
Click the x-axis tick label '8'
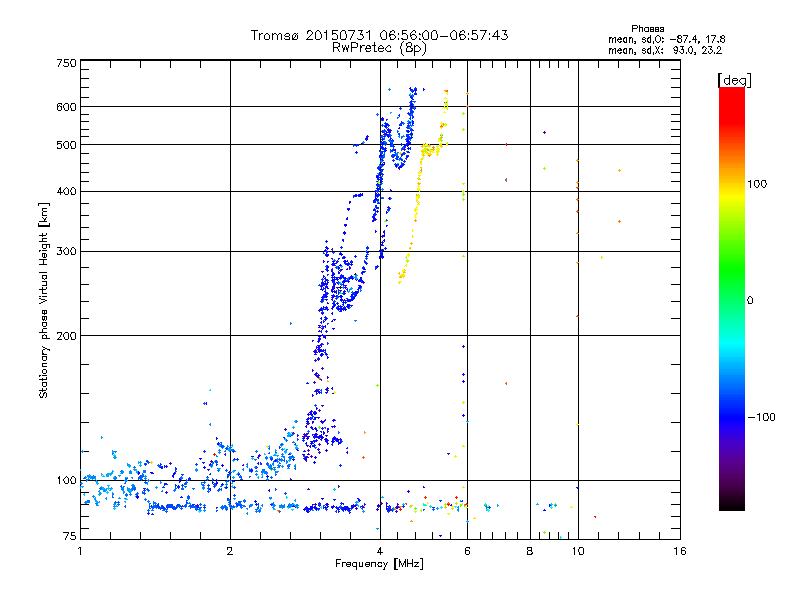pyautogui.click(x=530, y=551)
